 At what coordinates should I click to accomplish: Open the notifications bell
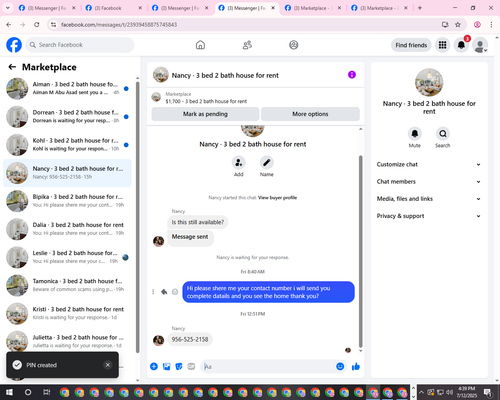(x=461, y=45)
